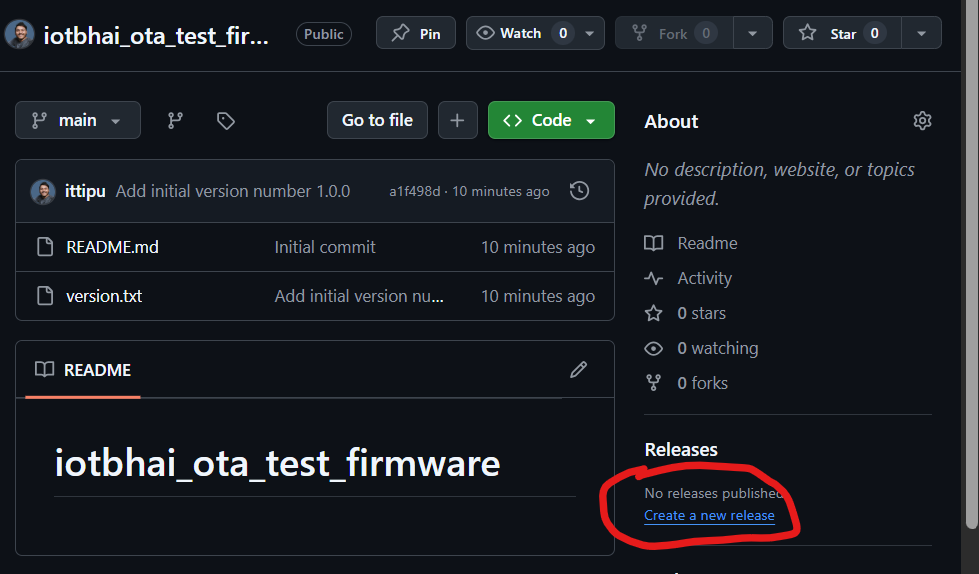The image size is (979, 574).
Task: Click Create a new release link
Action: point(709,515)
